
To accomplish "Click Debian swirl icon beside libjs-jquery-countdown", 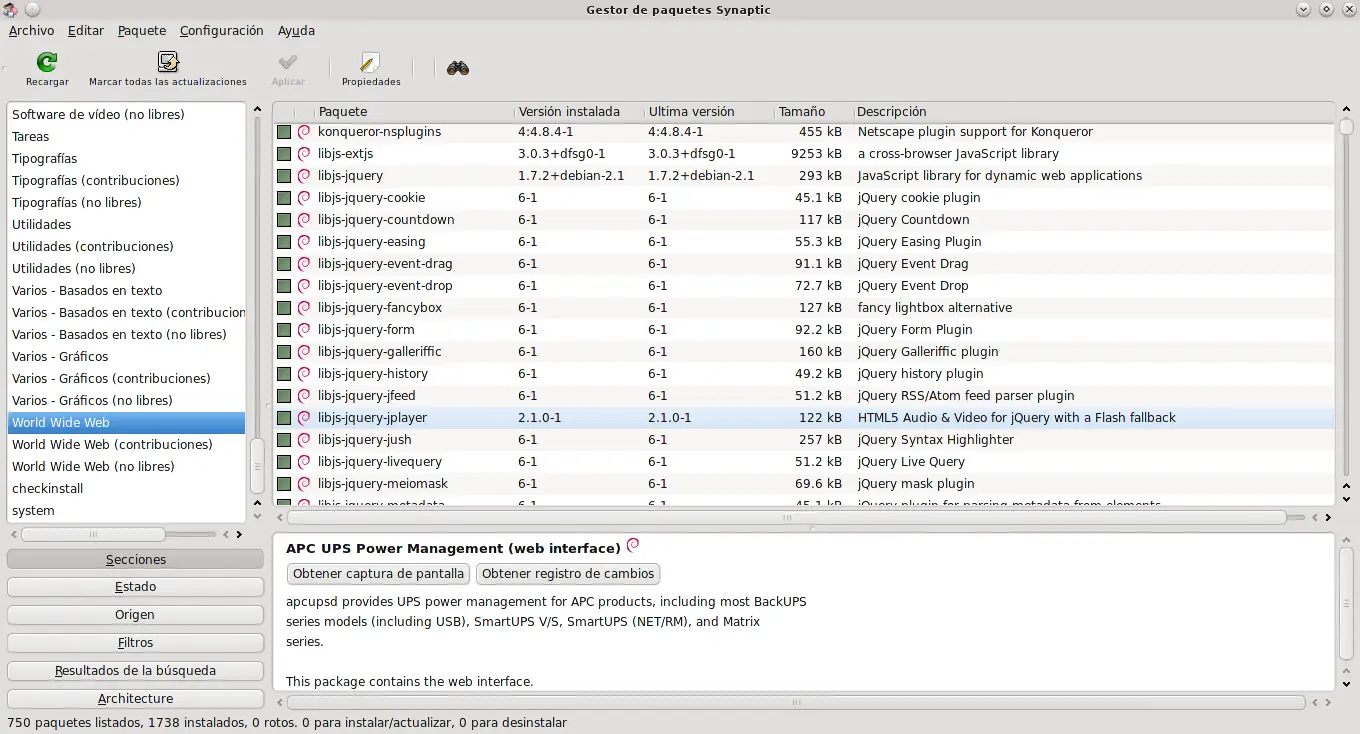I will pyautogui.click(x=304, y=219).
